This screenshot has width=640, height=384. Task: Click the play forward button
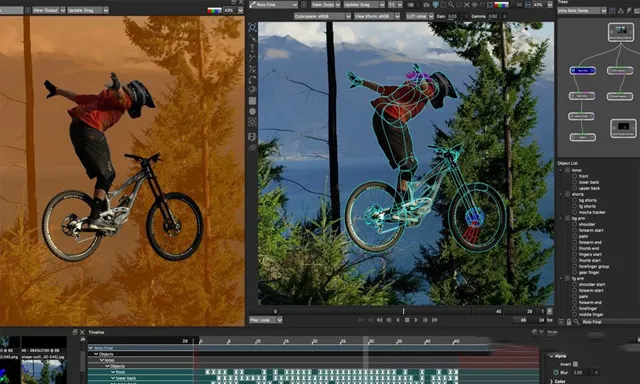point(416,320)
